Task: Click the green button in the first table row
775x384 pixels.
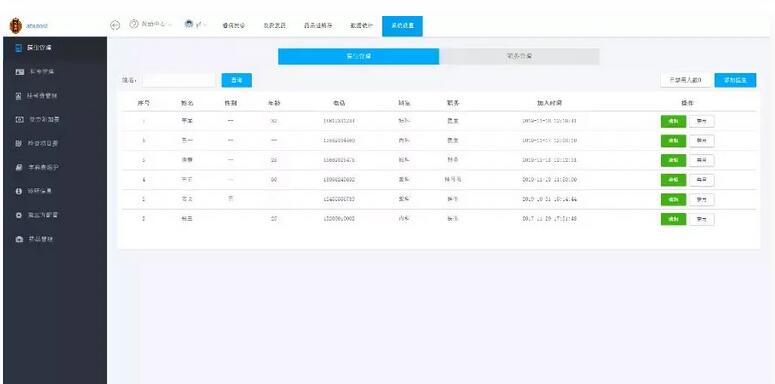Action: tap(673, 122)
